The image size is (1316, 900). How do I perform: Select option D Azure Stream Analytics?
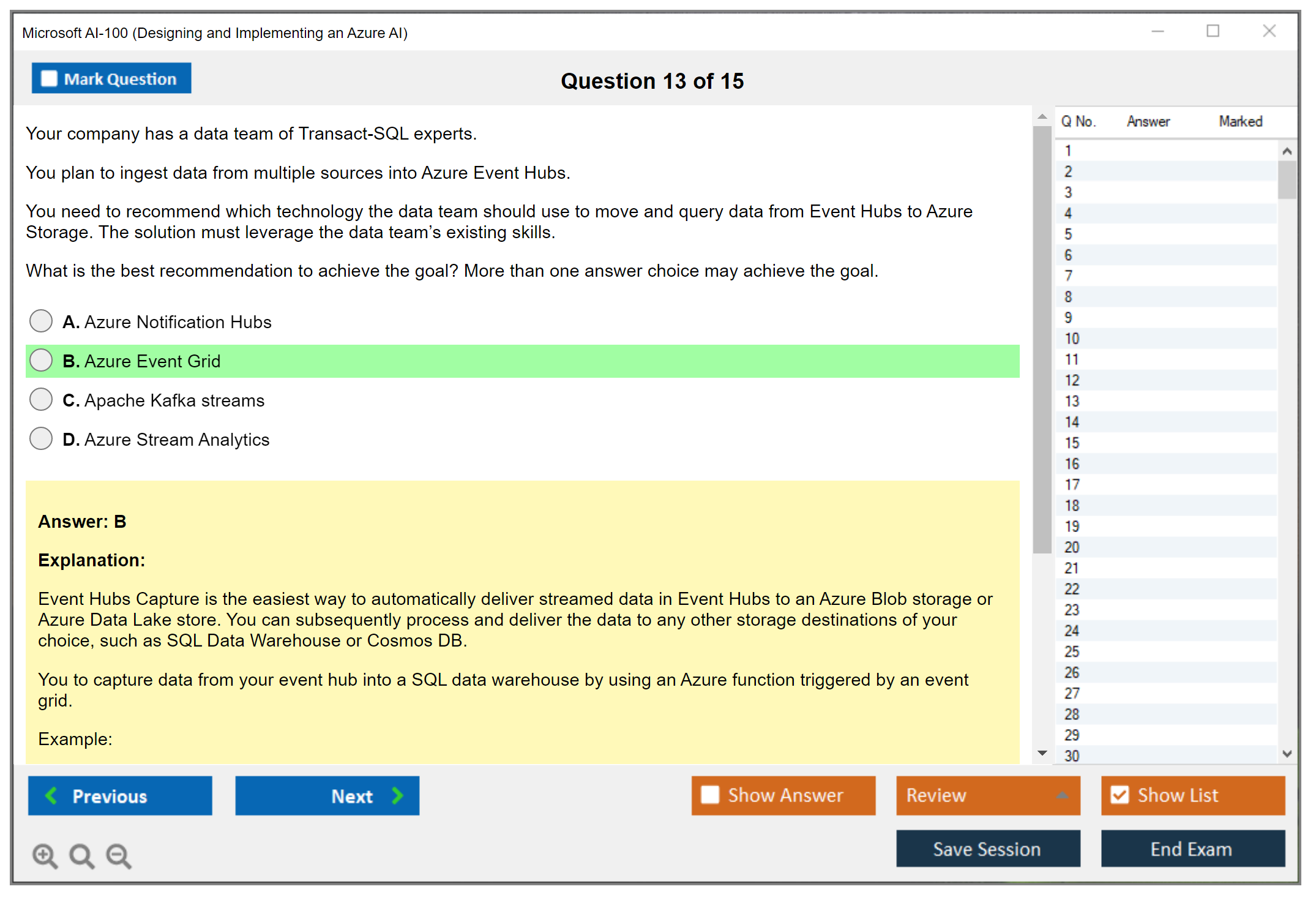pyautogui.click(x=41, y=438)
